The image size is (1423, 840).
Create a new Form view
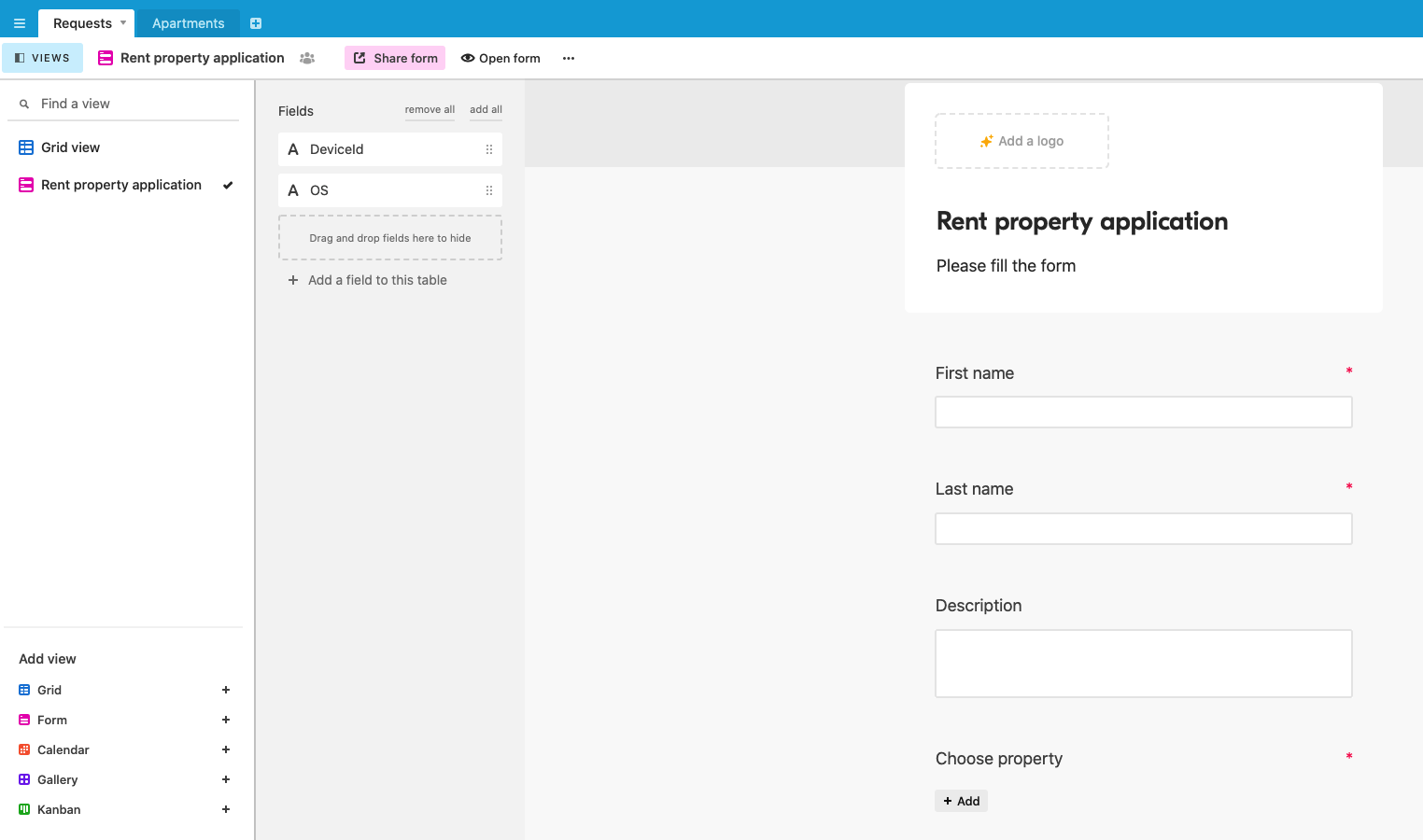coord(125,720)
